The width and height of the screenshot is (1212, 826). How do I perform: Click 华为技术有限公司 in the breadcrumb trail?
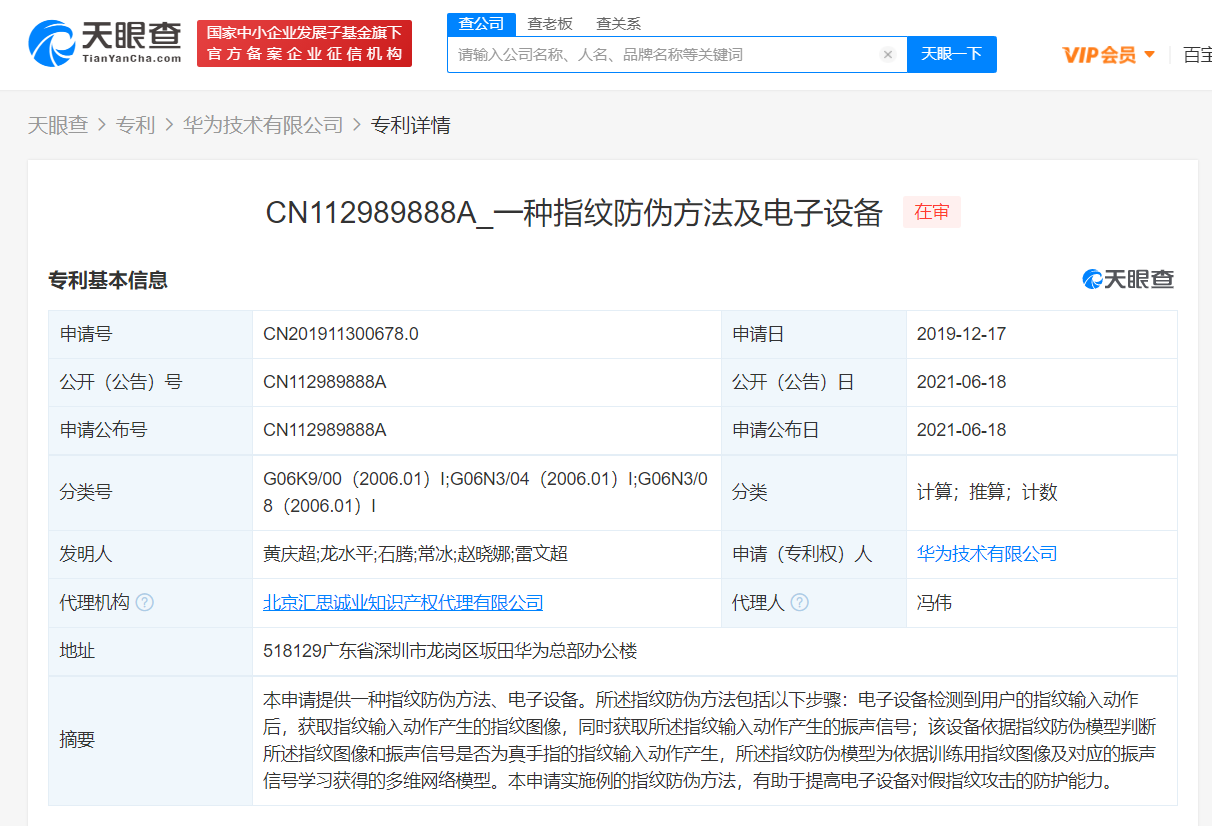pos(262,124)
